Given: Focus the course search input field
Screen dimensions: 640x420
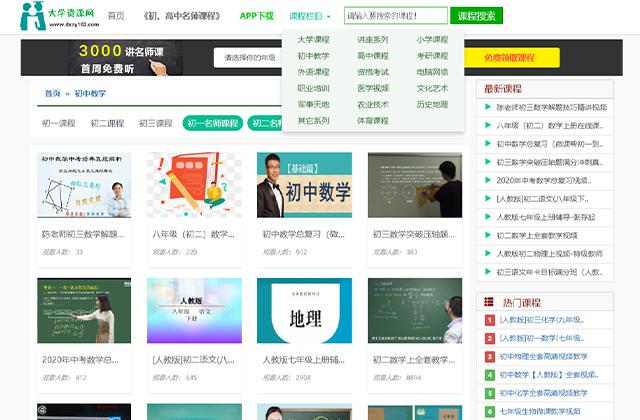Looking at the screenshot, I should [x=396, y=16].
